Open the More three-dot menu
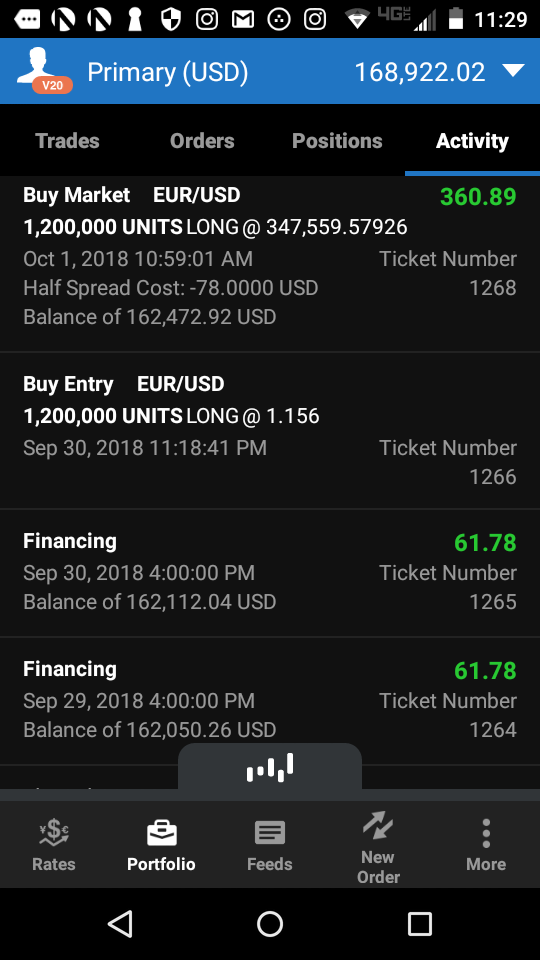Screen dimensions: 540x960 pyautogui.click(x=486, y=833)
